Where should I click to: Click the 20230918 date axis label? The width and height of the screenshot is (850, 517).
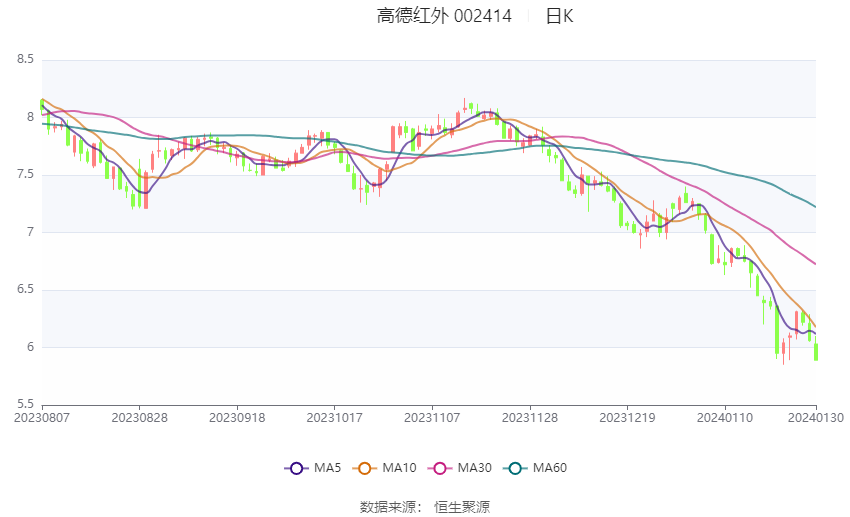pos(236,416)
